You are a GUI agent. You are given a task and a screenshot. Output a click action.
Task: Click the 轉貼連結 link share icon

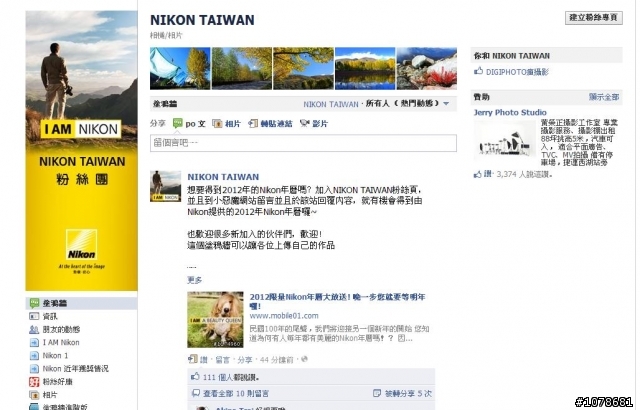pos(253,124)
